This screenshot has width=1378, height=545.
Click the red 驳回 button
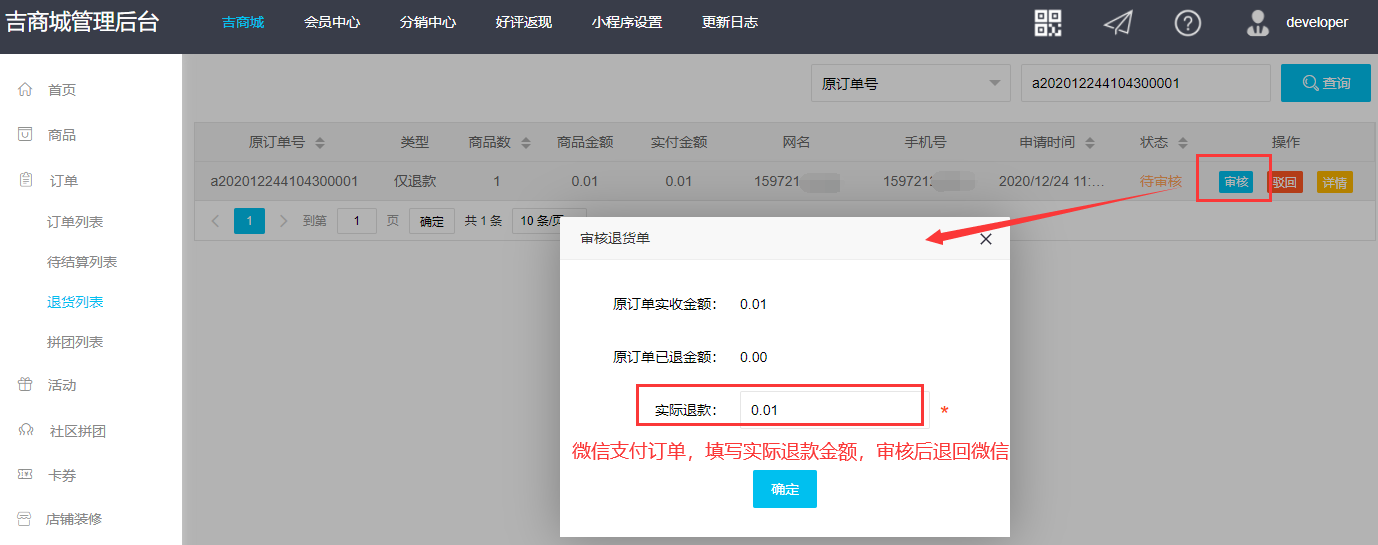1284,182
